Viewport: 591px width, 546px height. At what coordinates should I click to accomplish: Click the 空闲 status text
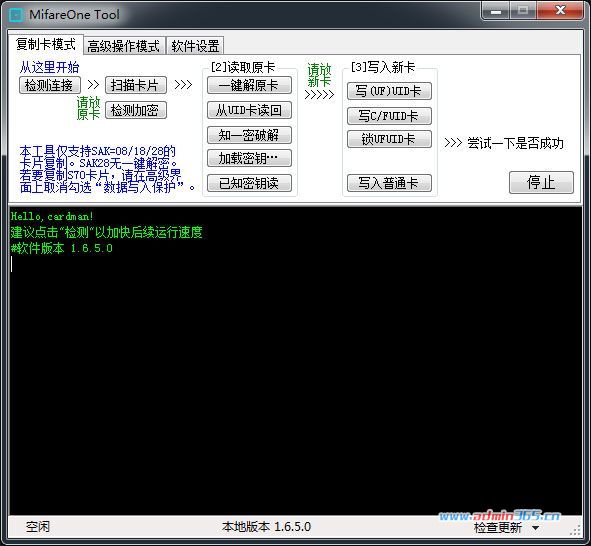pos(38,526)
